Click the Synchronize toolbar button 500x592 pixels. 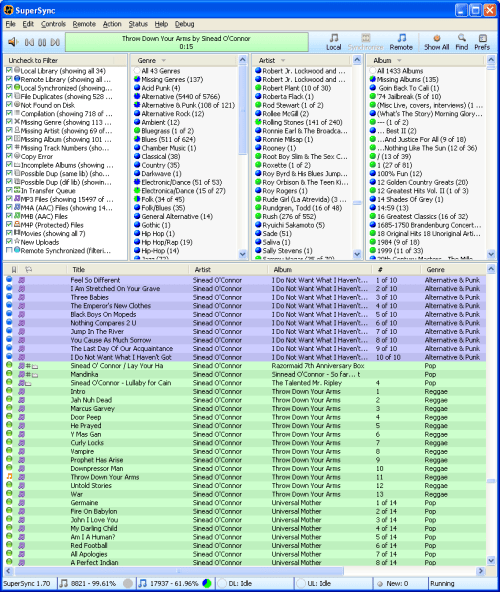(x=365, y=42)
